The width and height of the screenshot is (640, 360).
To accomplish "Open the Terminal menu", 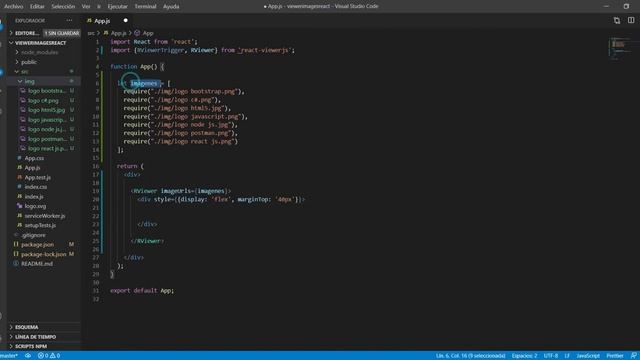I will [145, 7].
